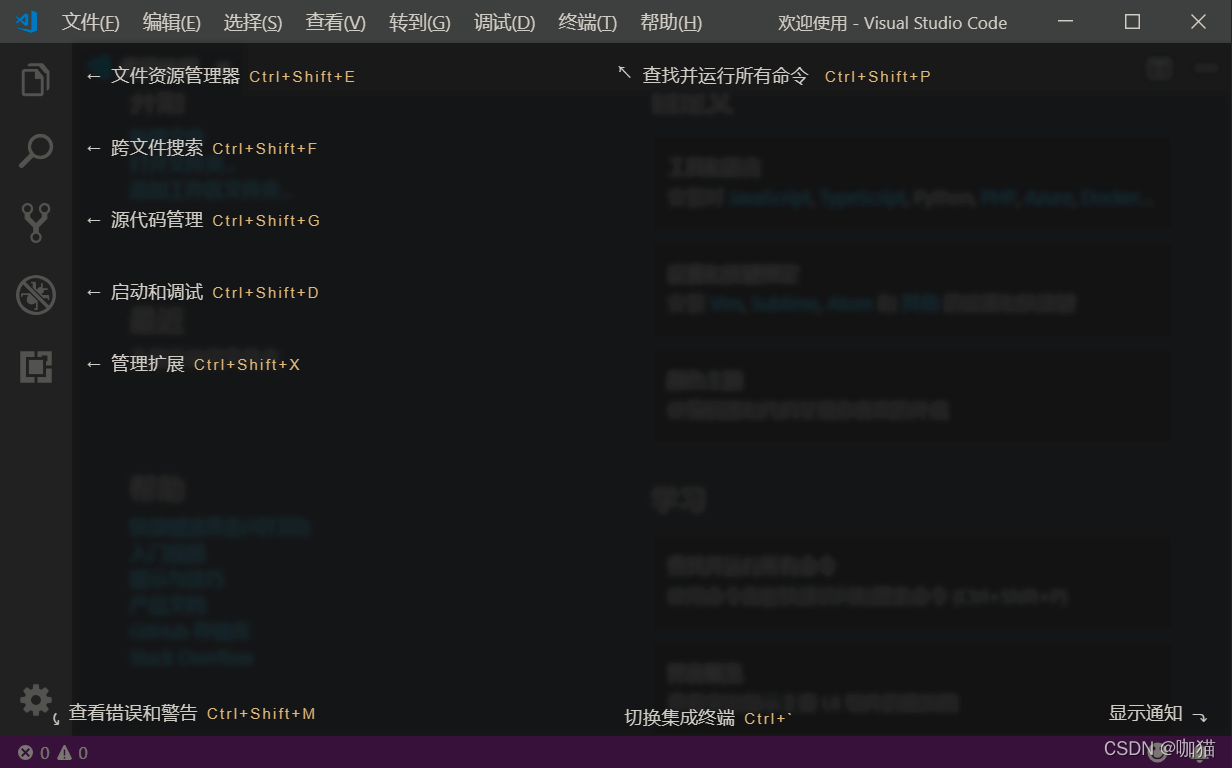Click the 欢迎使用 - Visual Studio Code title
Screen dimensions: 1232x768
pos(893,22)
